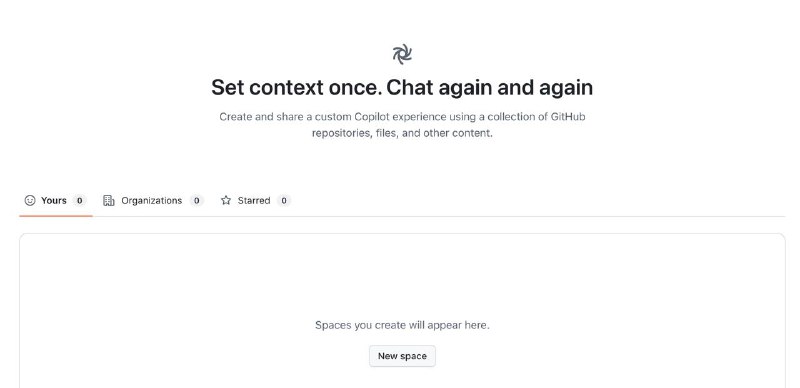Show the Starred spaces tab

pyautogui.click(x=255, y=201)
